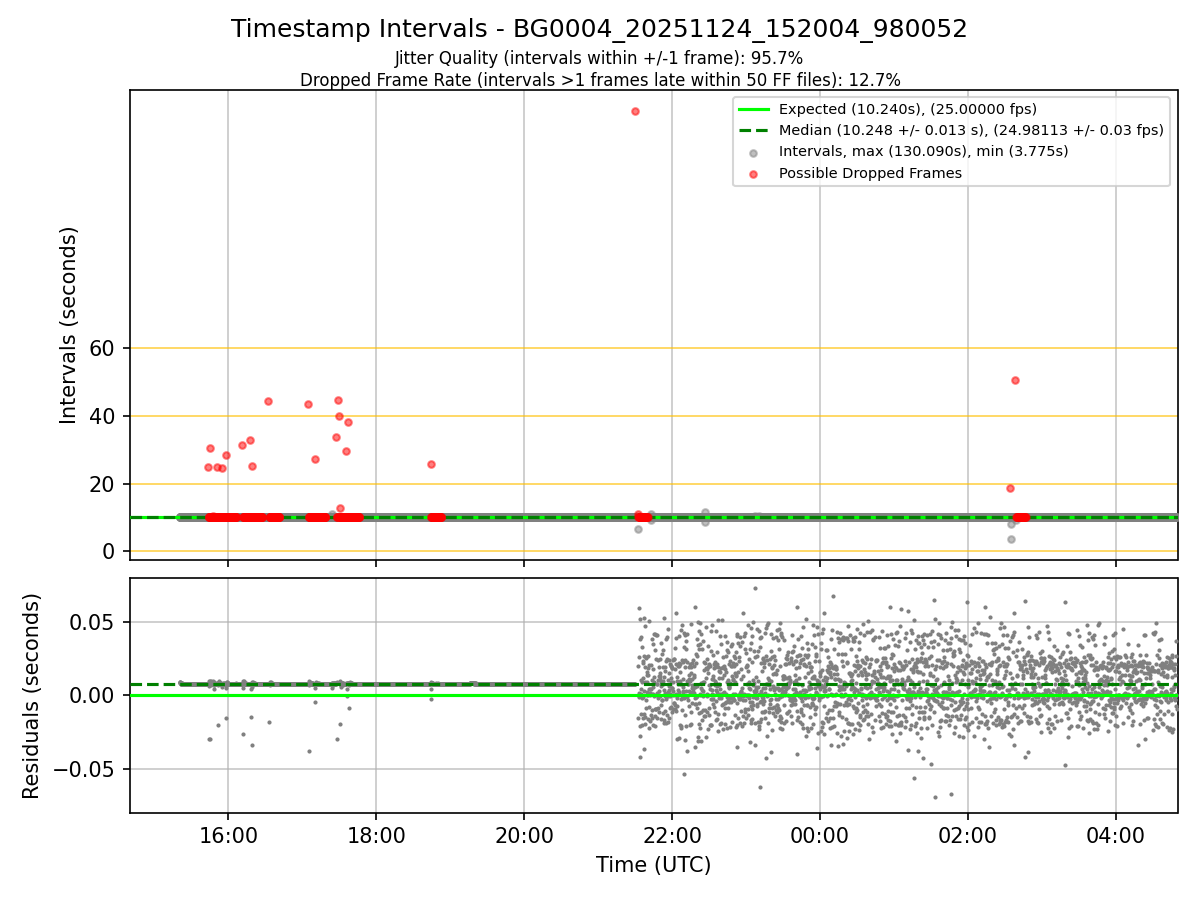Image resolution: width=1200 pixels, height=900 pixels.
Task: Click the 'Intervals (seconds)' y-axis label
Action: pyautogui.click(x=68, y=325)
